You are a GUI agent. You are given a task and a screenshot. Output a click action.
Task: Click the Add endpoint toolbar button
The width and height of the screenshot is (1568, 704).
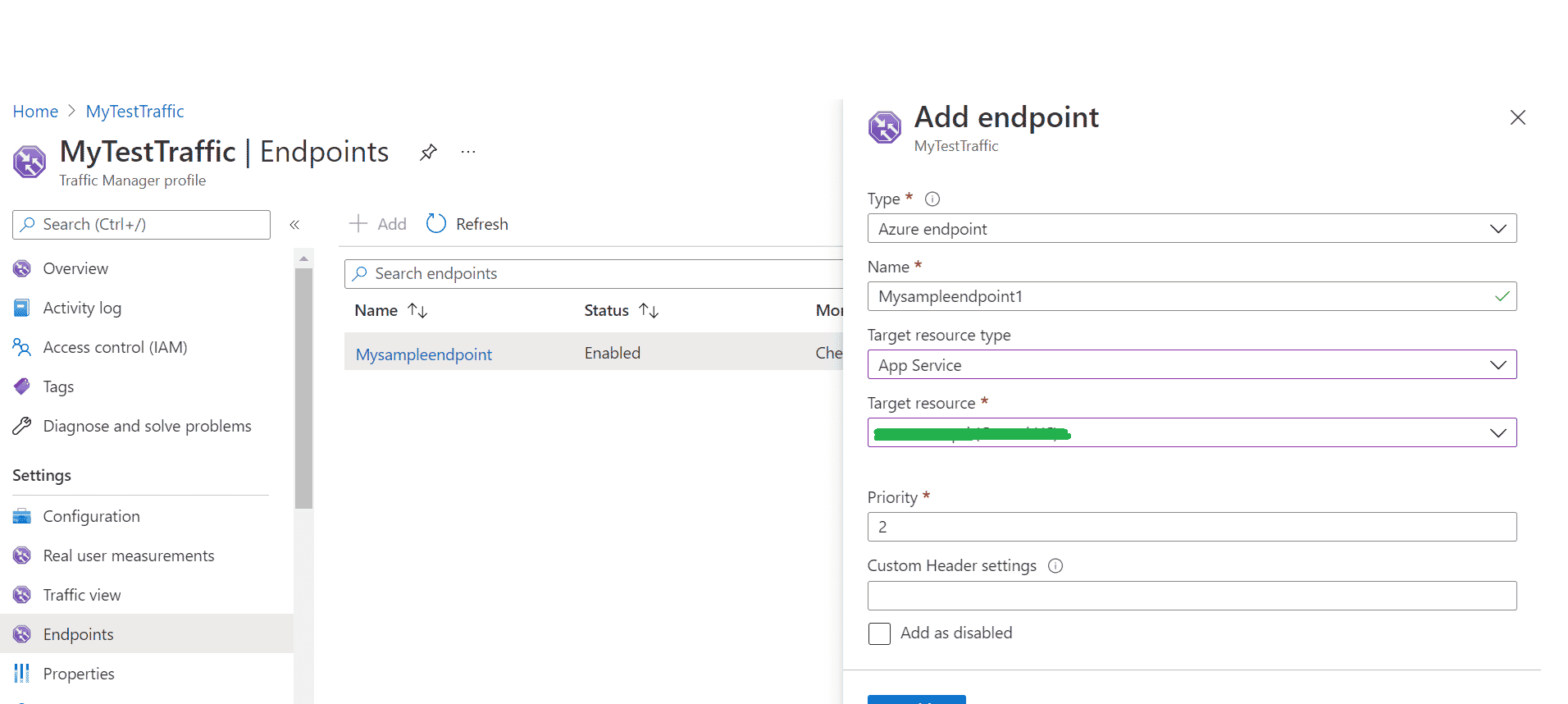378,224
